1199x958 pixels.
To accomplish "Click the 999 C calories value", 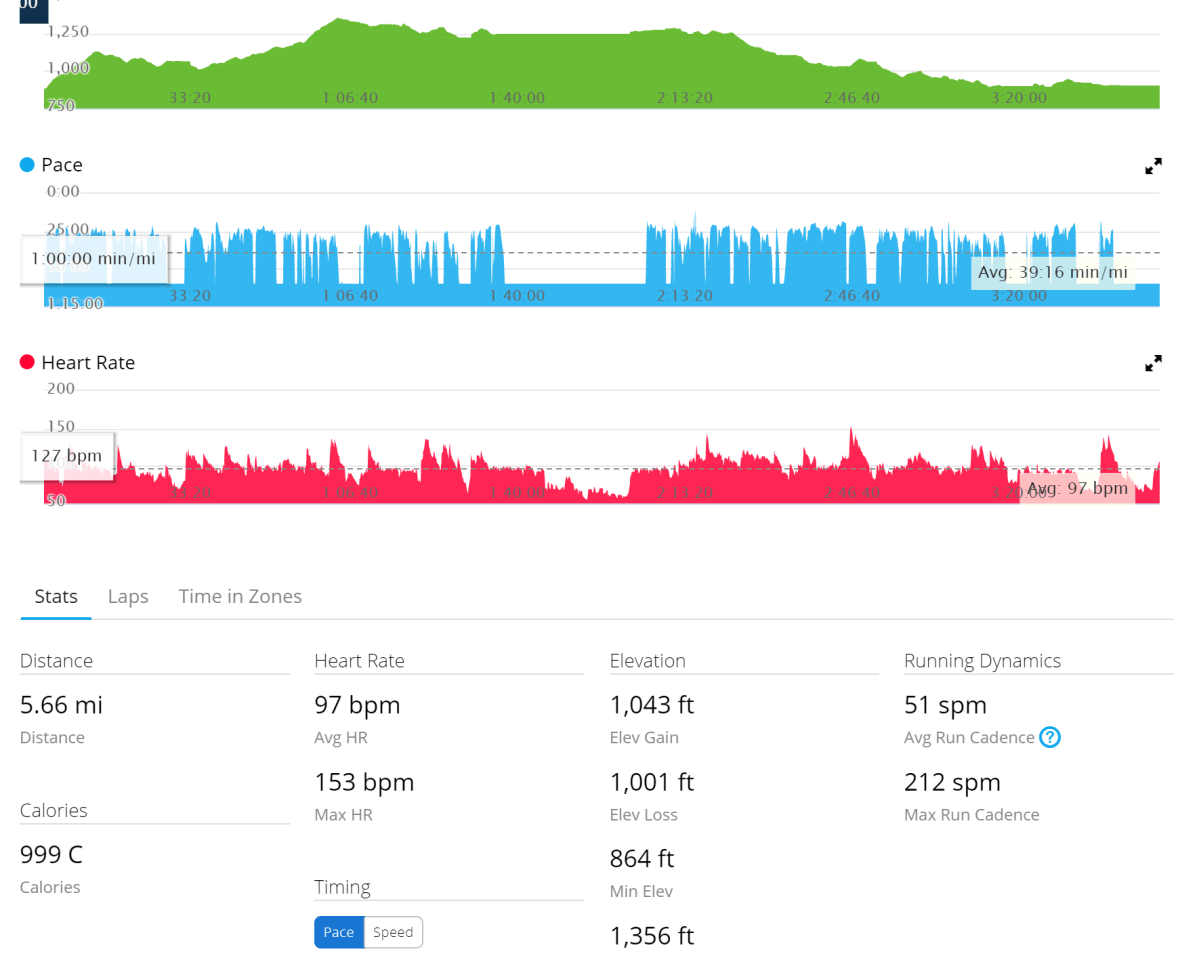I will point(51,855).
